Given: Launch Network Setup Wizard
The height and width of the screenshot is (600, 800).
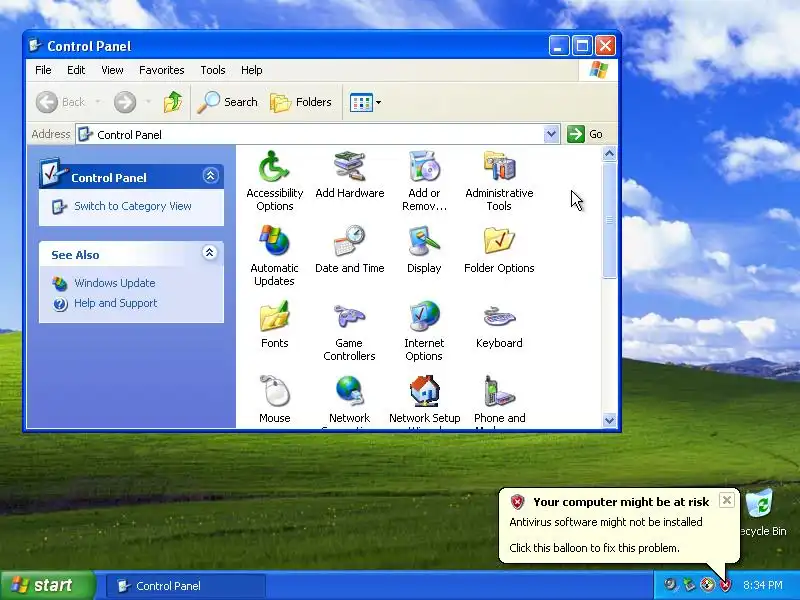Looking at the screenshot, I should pyautogui.click(x=424, y=402).
